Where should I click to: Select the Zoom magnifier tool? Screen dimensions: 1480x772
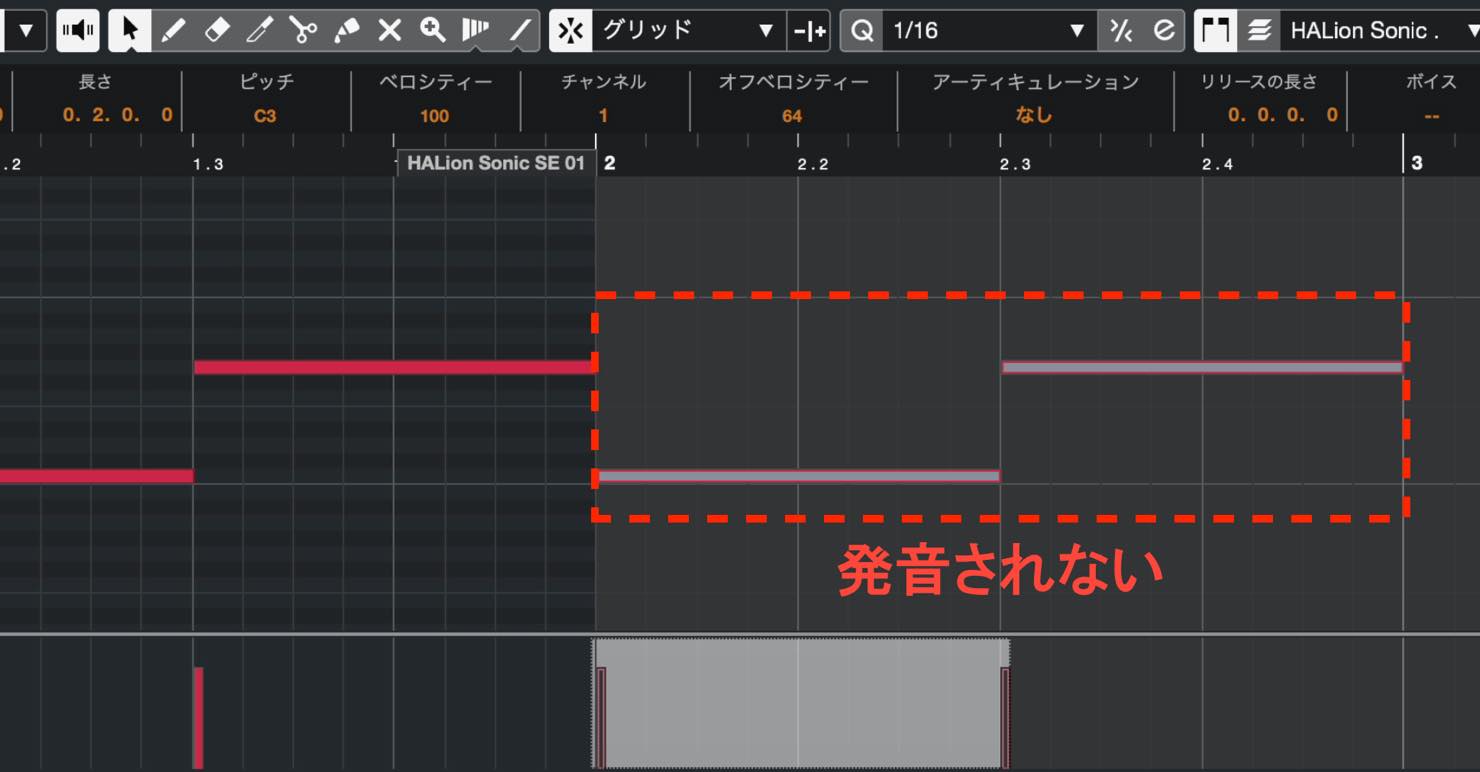432,31
